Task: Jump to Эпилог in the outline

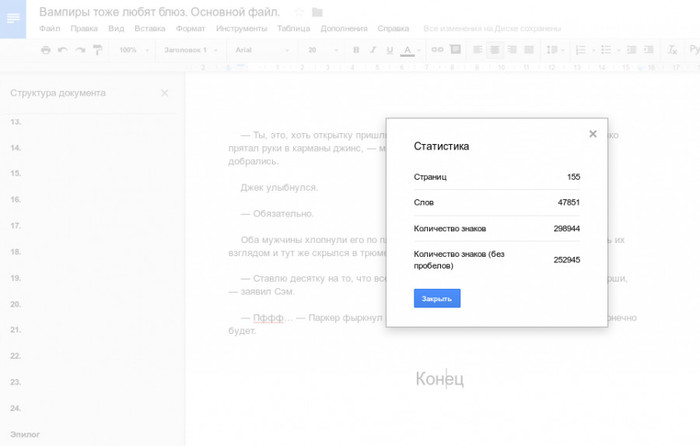Action: click(x=25, y=434)
